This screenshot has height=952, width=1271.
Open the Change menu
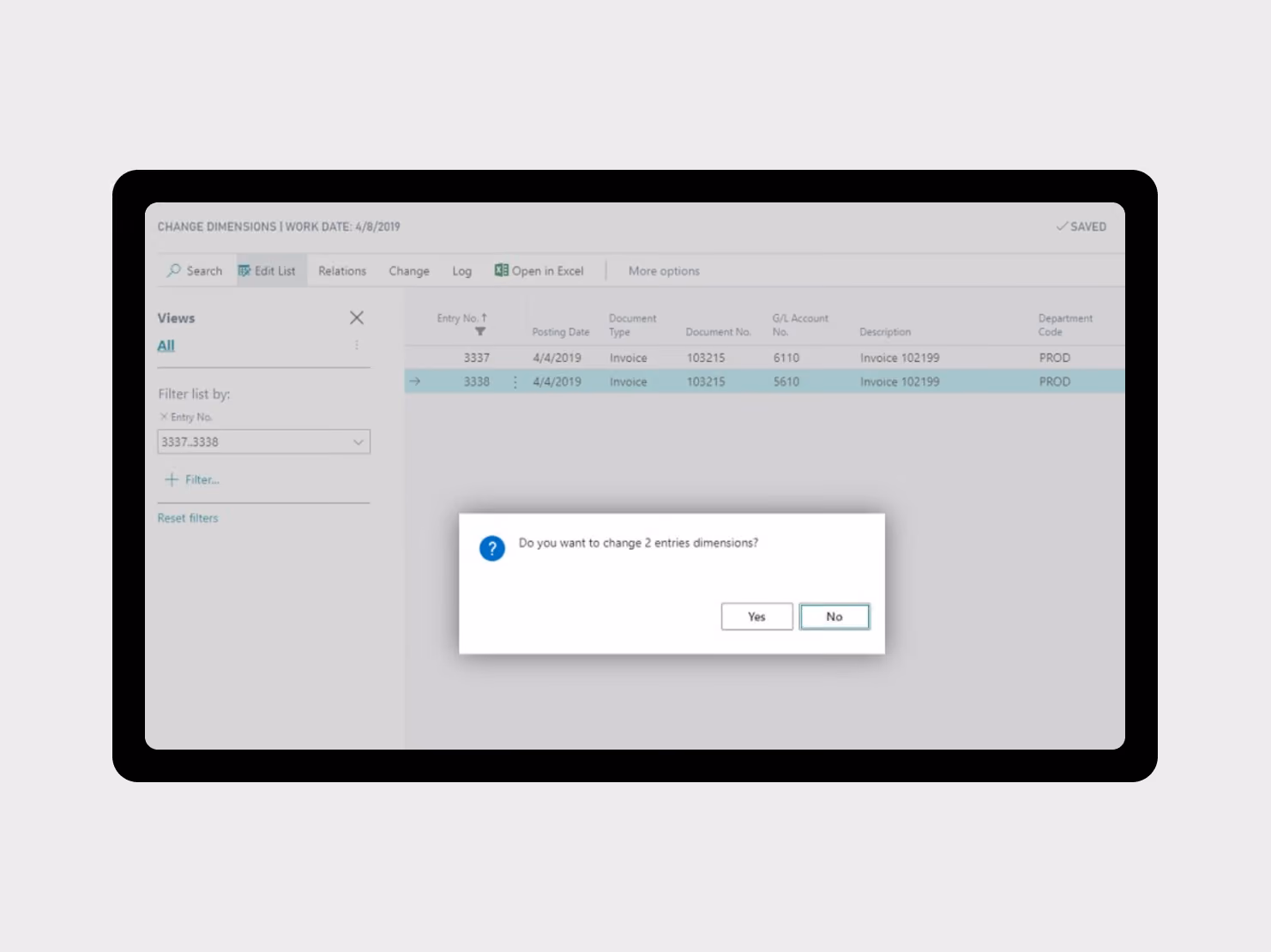[x=409, y=271]
